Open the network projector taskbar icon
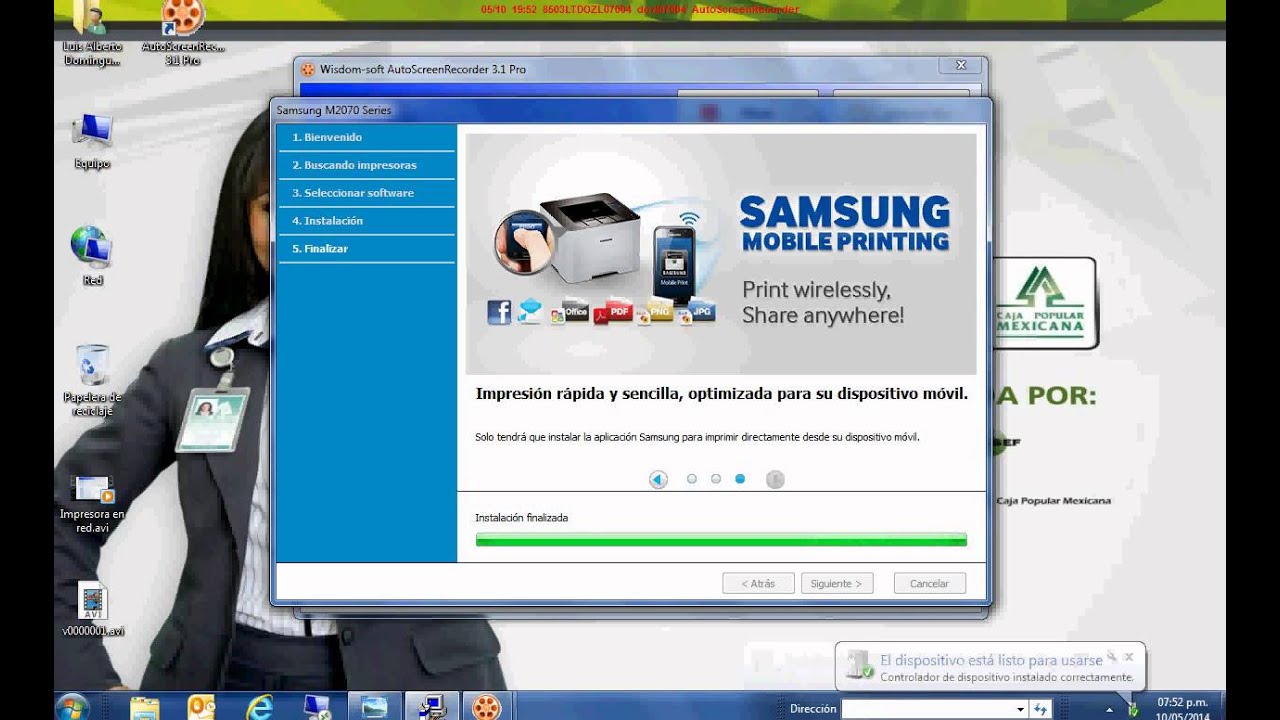The width and height of the screenshot is (1280, 720). (317, 707)
